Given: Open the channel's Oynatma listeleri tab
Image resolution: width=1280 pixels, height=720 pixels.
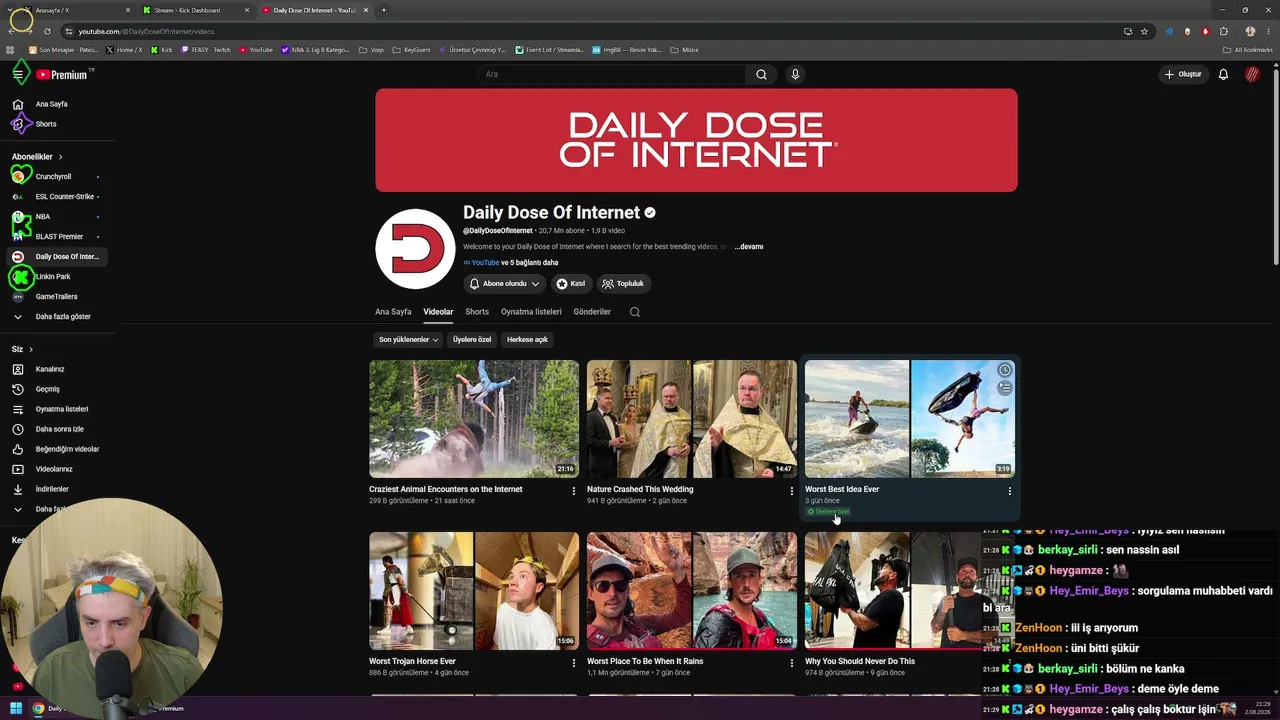Looking at the screenshot, I should coord(531,312).
